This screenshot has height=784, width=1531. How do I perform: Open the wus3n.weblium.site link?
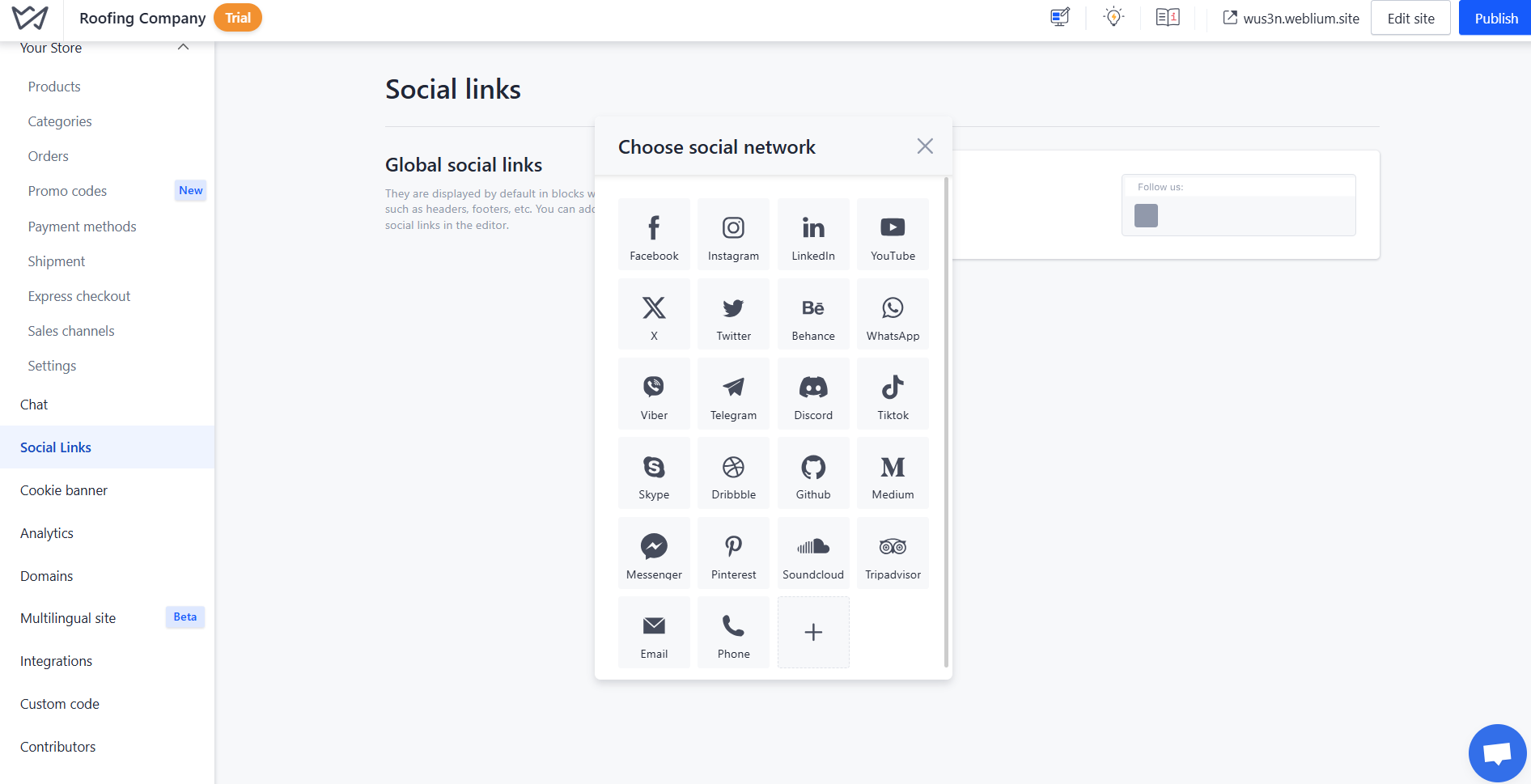pos(1291,18)
